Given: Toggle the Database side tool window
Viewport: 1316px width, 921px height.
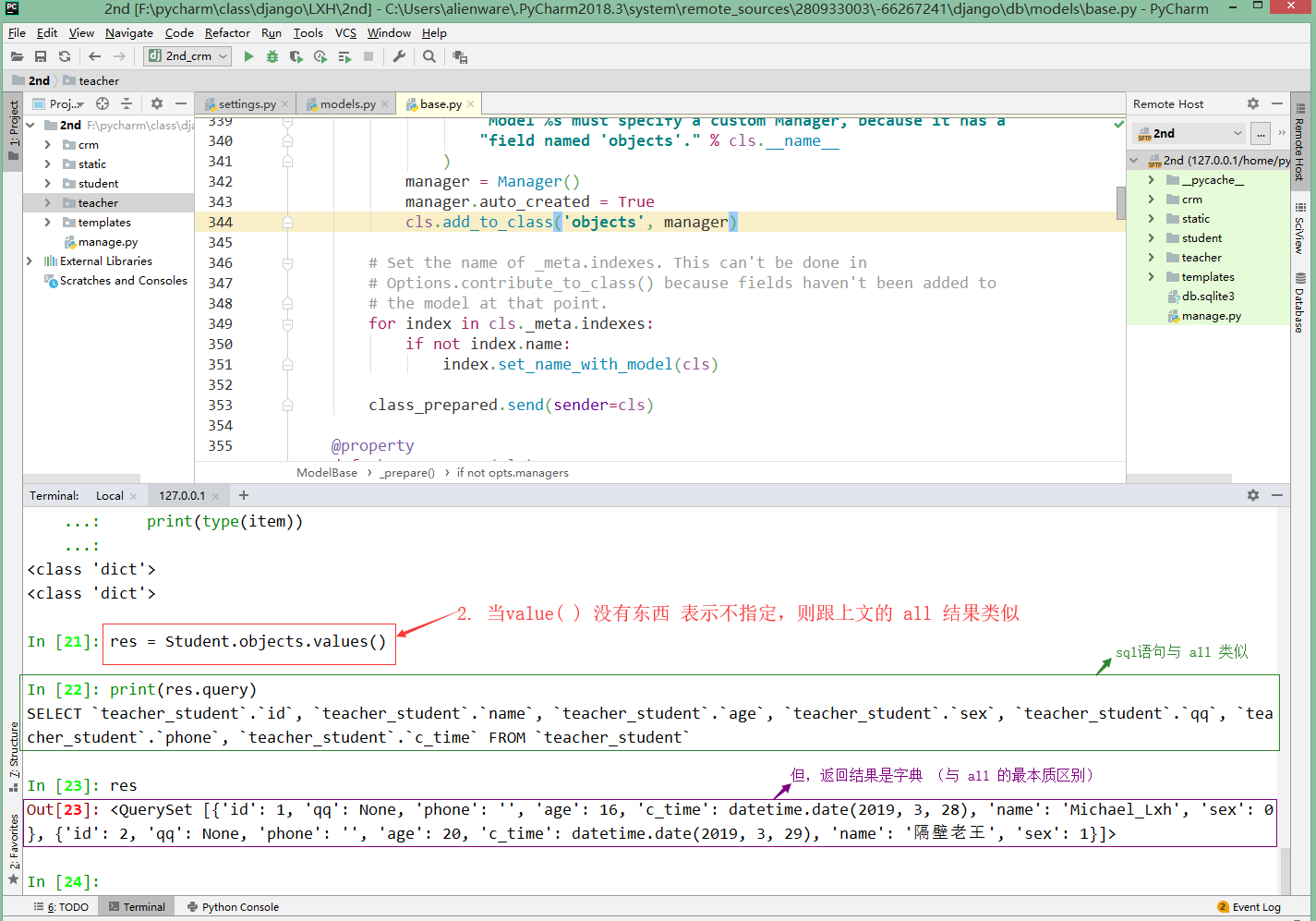Looking at the screenshot, I should 1299,303.
